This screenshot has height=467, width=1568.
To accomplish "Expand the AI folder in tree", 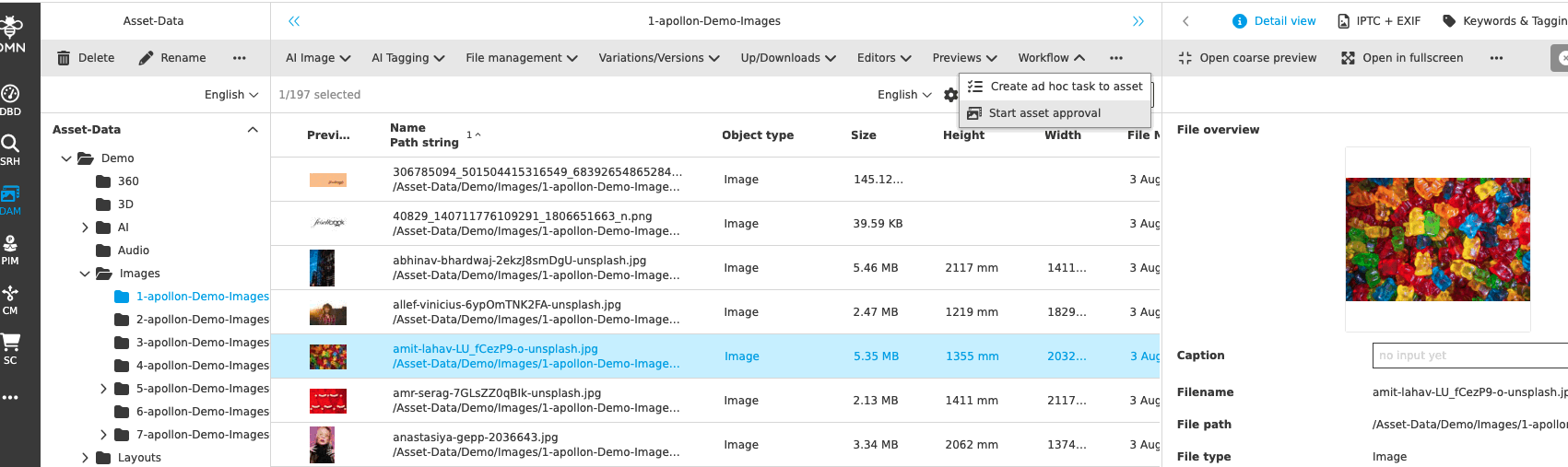I will [85, 228].
